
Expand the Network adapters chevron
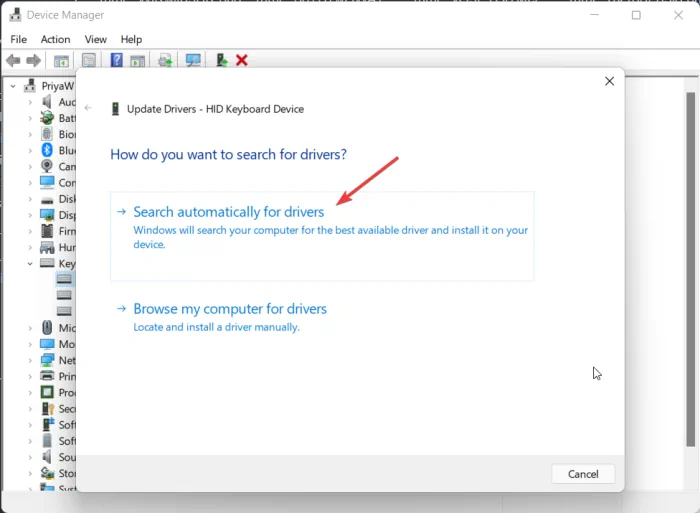pyautogui.click(x=30, y=360)
